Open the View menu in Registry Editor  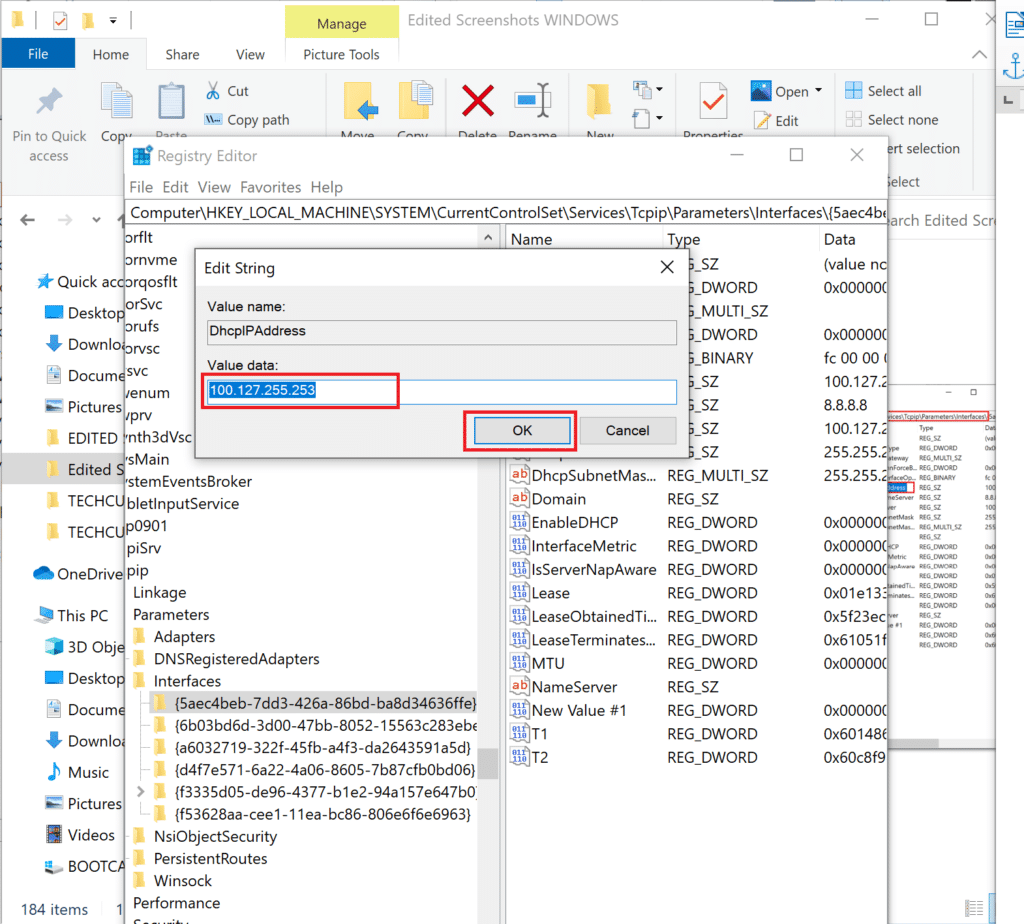[214, 187]
